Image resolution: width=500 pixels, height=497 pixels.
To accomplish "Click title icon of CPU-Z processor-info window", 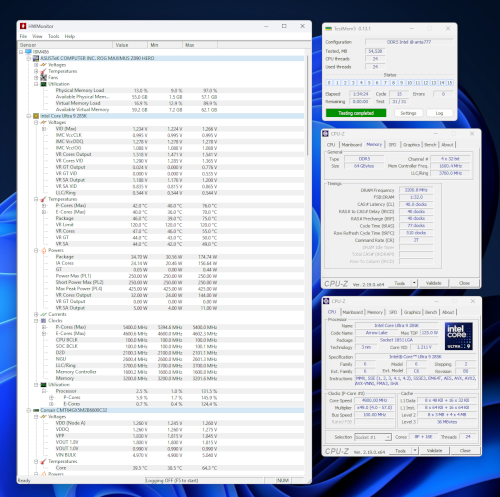I will point(326,301).
